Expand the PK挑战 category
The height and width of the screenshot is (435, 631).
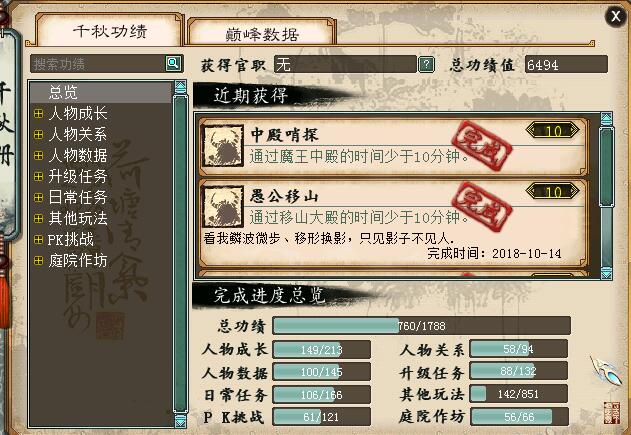click(39, 240)
